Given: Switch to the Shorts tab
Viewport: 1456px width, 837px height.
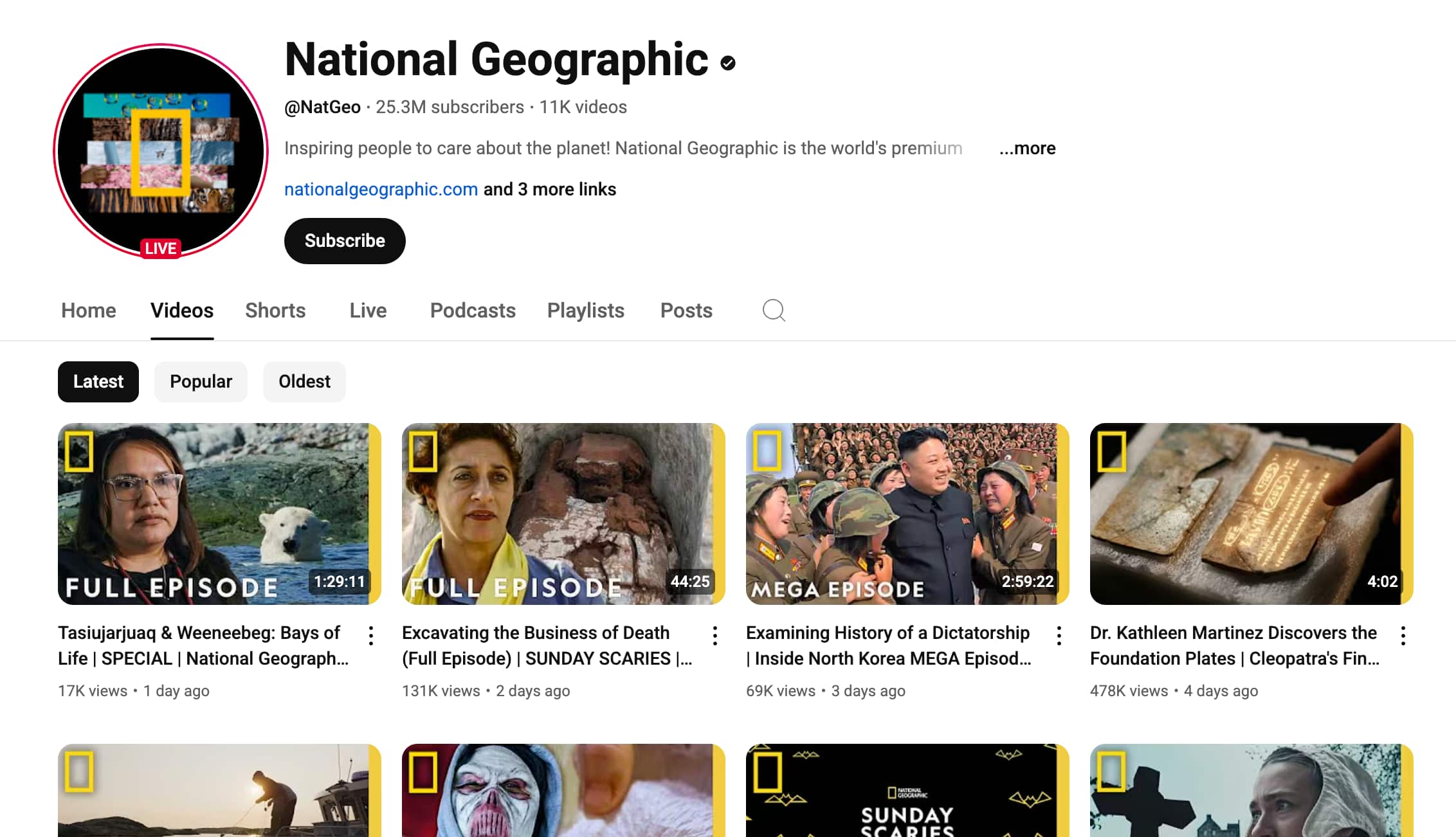Looking at the screenshot, I should 275,310.
